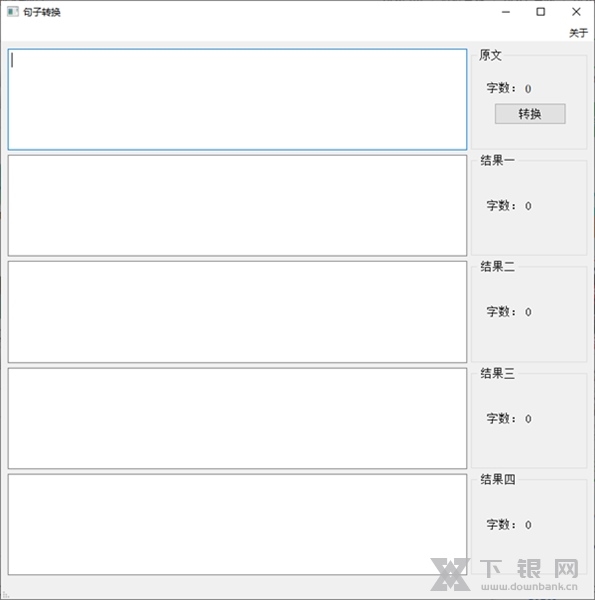595x600 pixels.
Task: Focus the 原文 source text input box
Action: pos(237,99)
